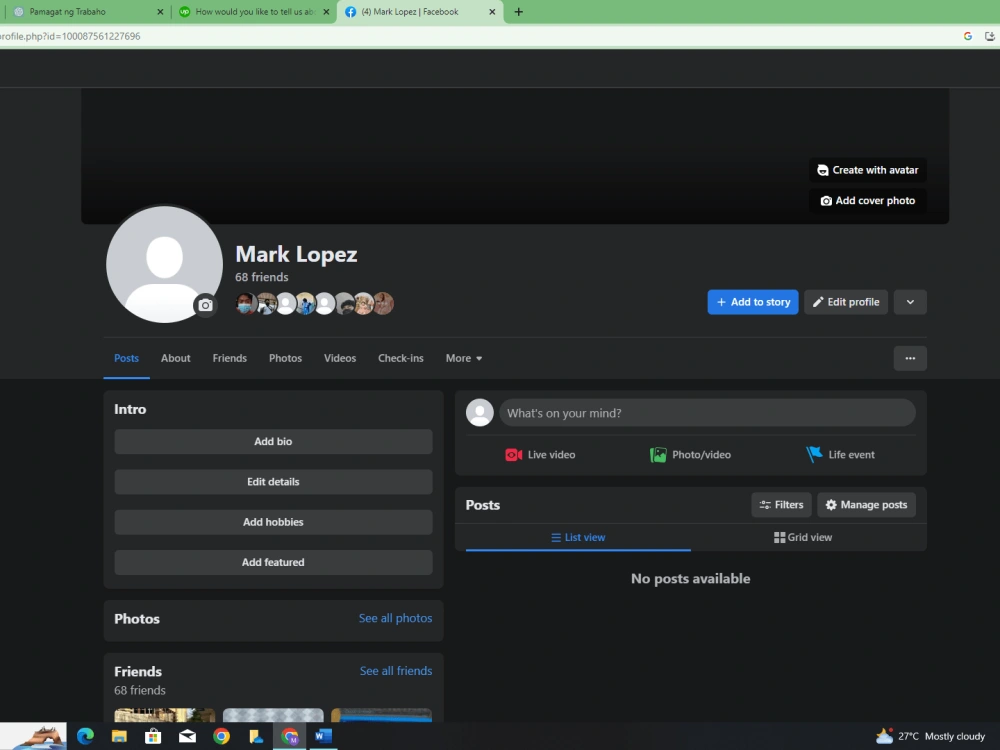Click the news thumbnail in taskbar corner

(x=33, y=737)
